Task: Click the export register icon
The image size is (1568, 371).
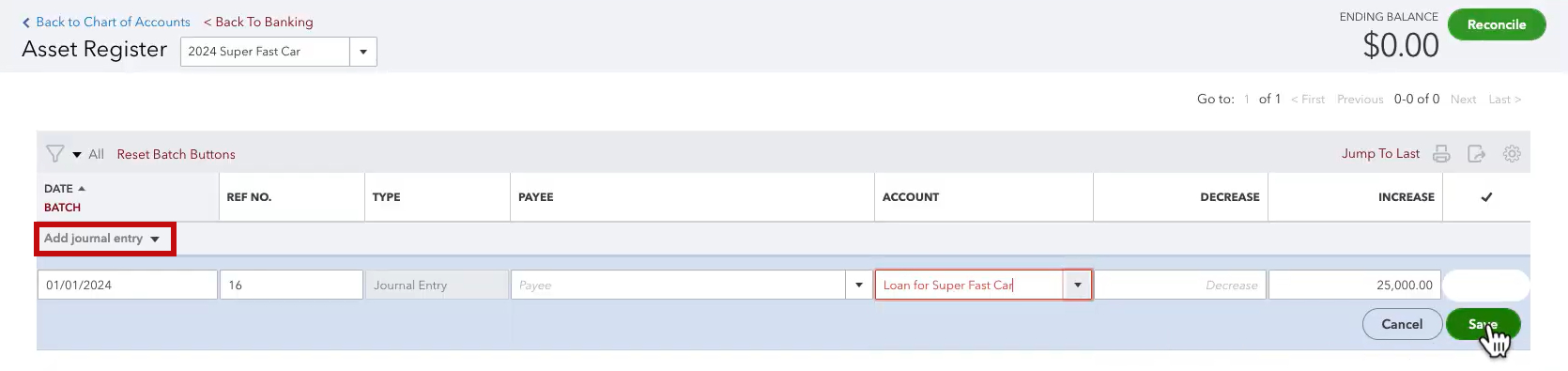Action: (x=1476, y=154)
